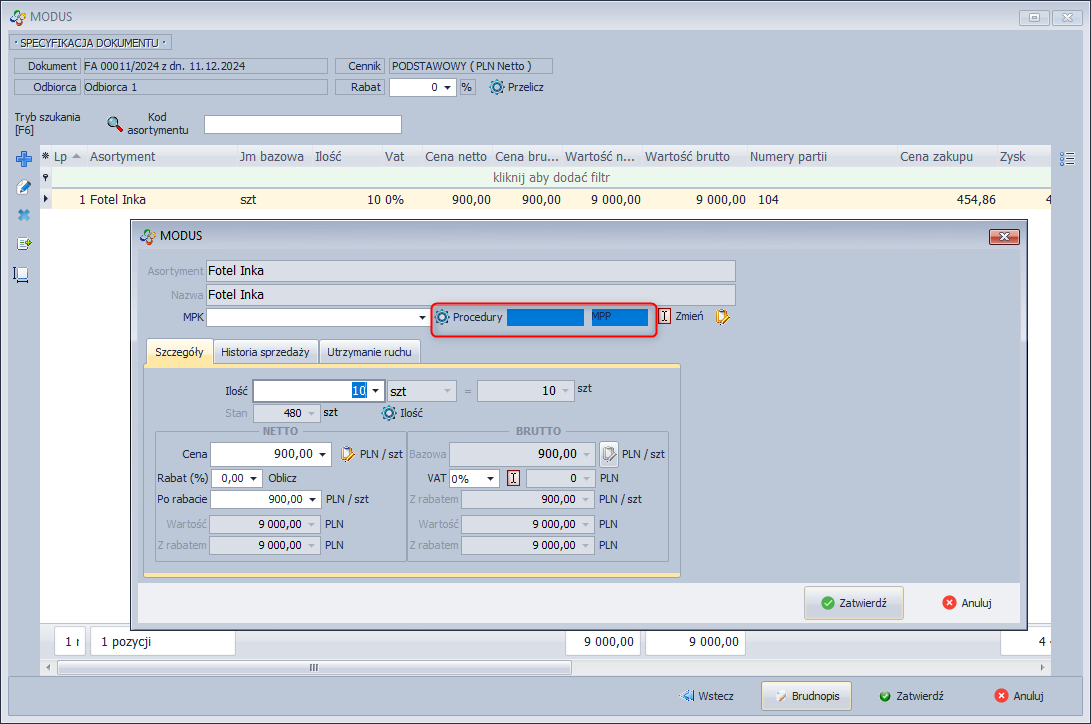Click the Kod asortymentu input field
The width and height of the screenshot is (1091, 724).
pyautogui.click(x=302, y=124)
